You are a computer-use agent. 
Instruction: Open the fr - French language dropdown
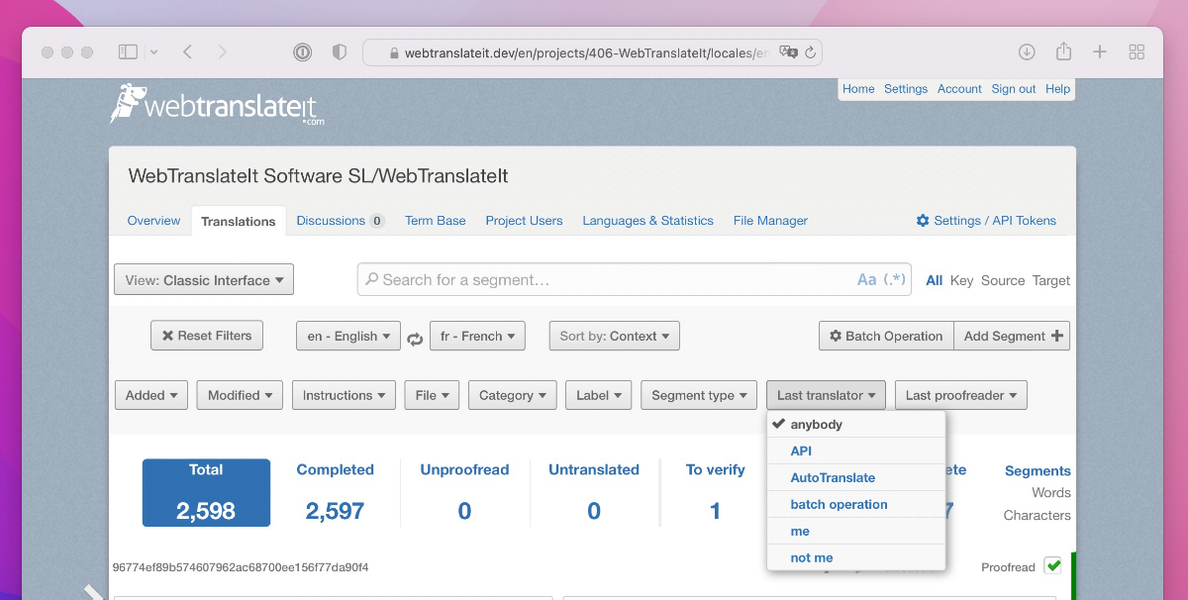coord(477,335)
